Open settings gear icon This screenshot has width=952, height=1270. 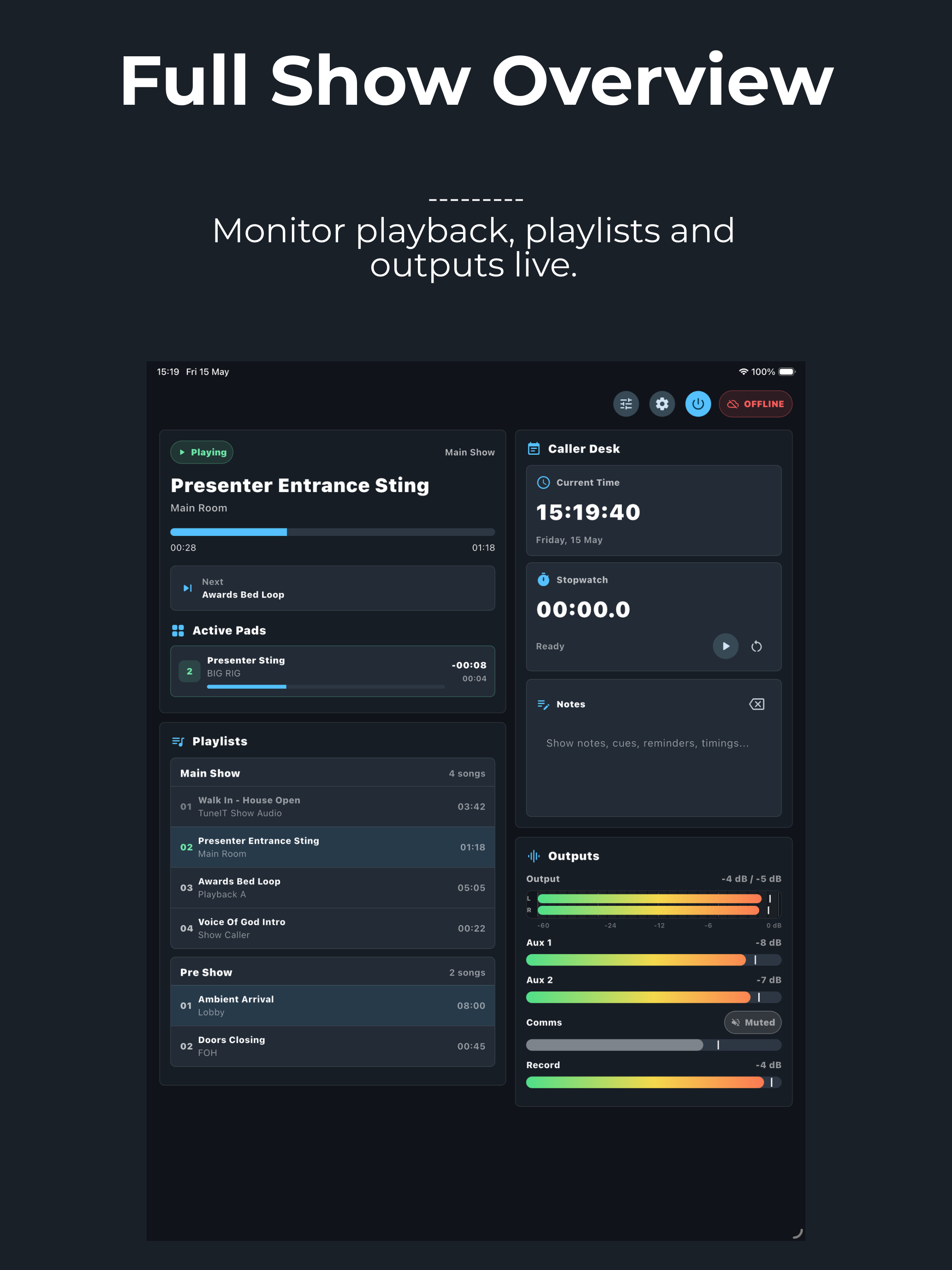(x=661, y=404)
